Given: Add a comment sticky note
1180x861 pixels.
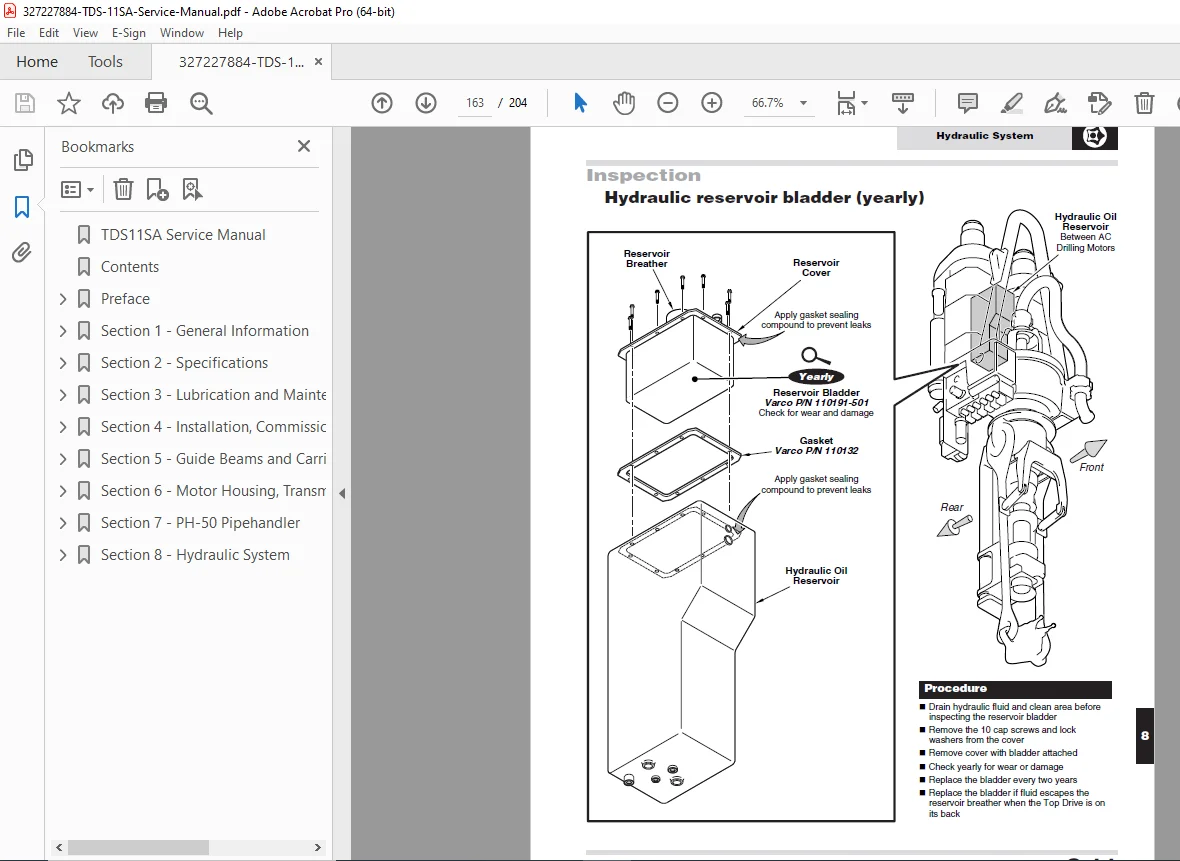Looking at the screenshot, I should coord(968,102).
